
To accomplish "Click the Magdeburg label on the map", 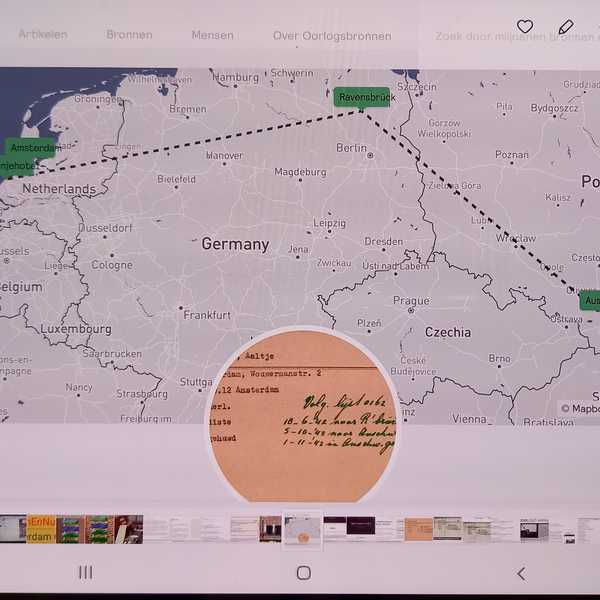I will (x=300, y=172).
